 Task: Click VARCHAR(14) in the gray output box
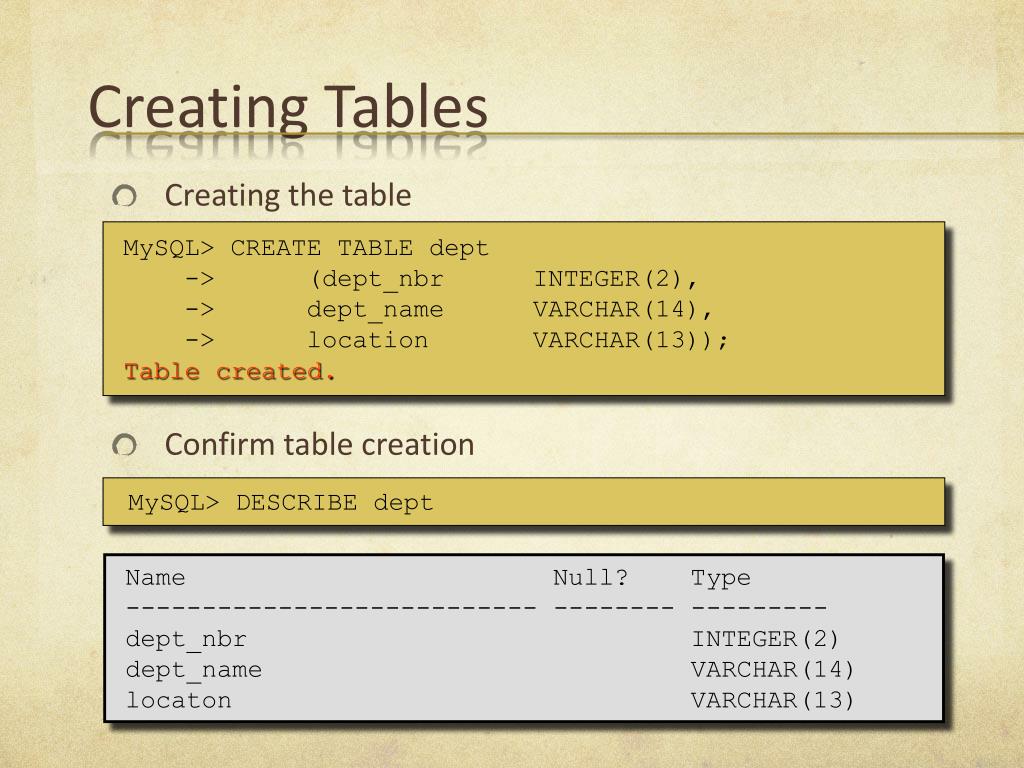pos(773,669)
